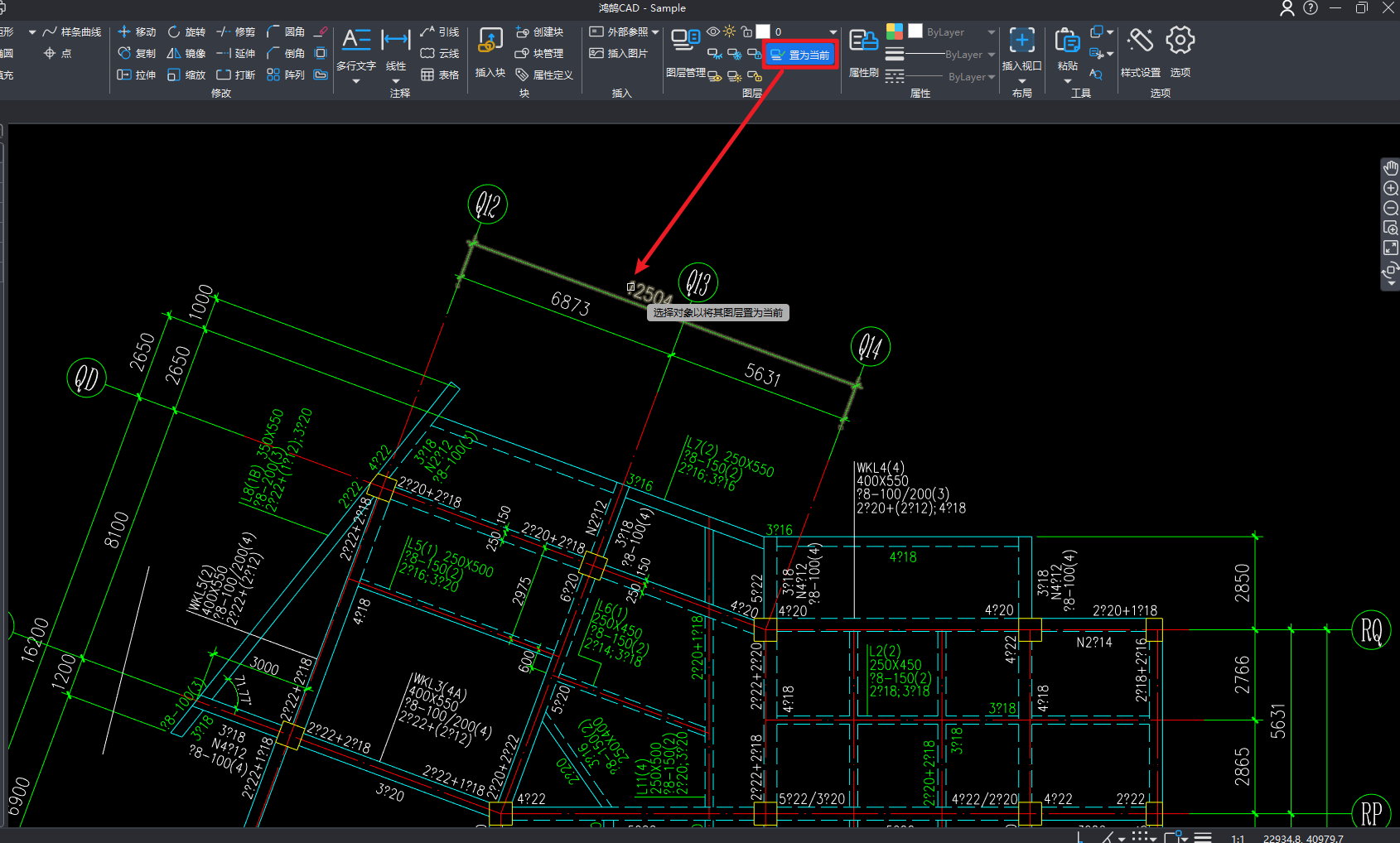This screenshot has height=843, width=1400.
Task: Expand the layer name dropdown showing 0
Action: coord(833,32)
